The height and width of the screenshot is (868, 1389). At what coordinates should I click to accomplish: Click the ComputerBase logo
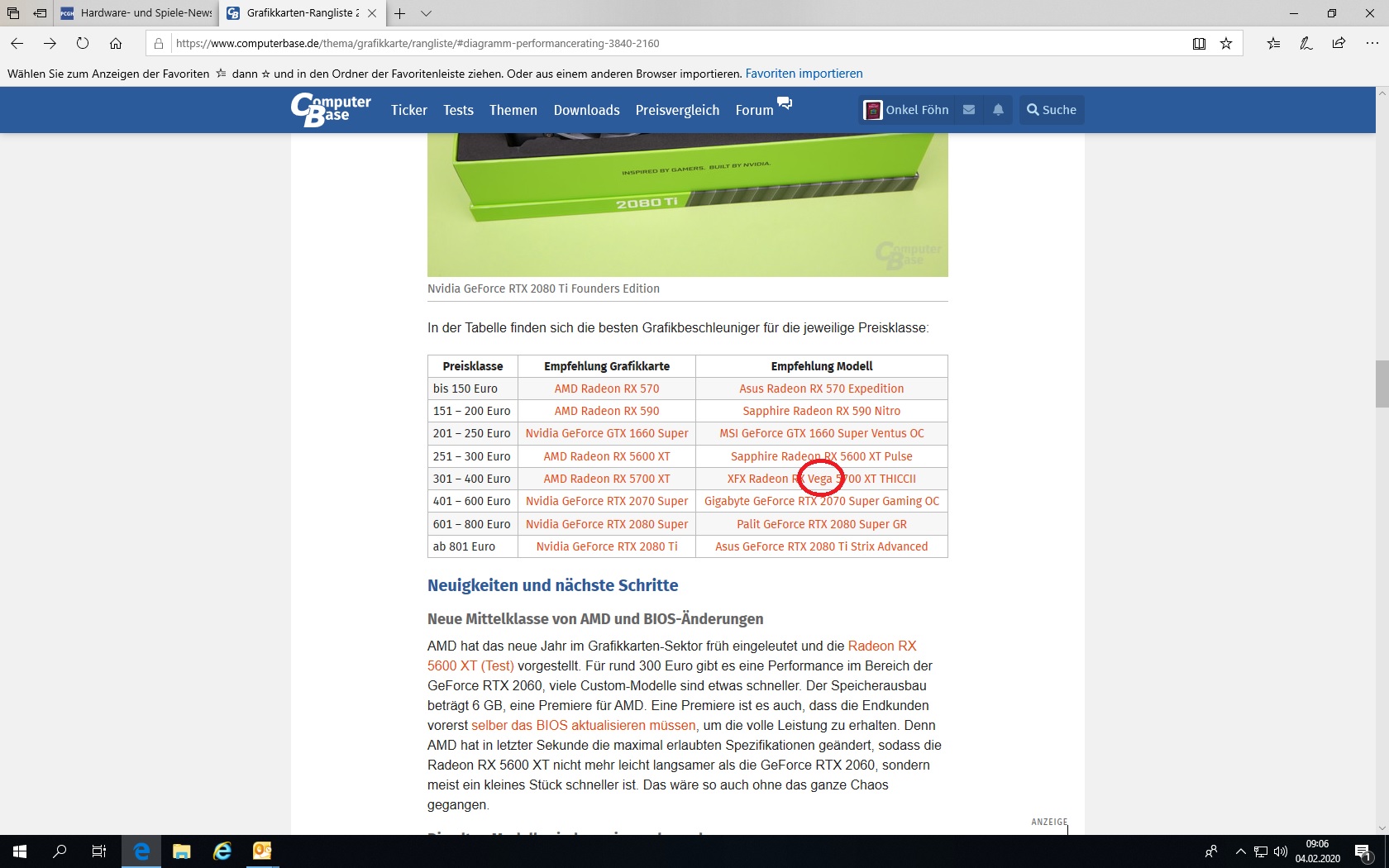[x=331, y=109]
